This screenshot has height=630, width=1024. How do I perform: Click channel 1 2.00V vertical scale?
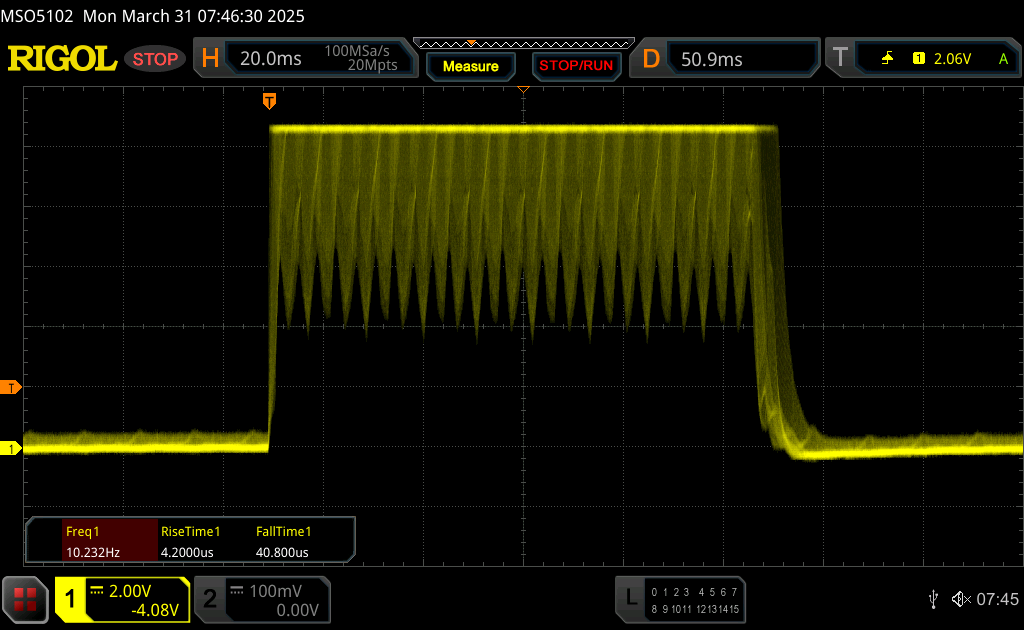pos(130,591)
